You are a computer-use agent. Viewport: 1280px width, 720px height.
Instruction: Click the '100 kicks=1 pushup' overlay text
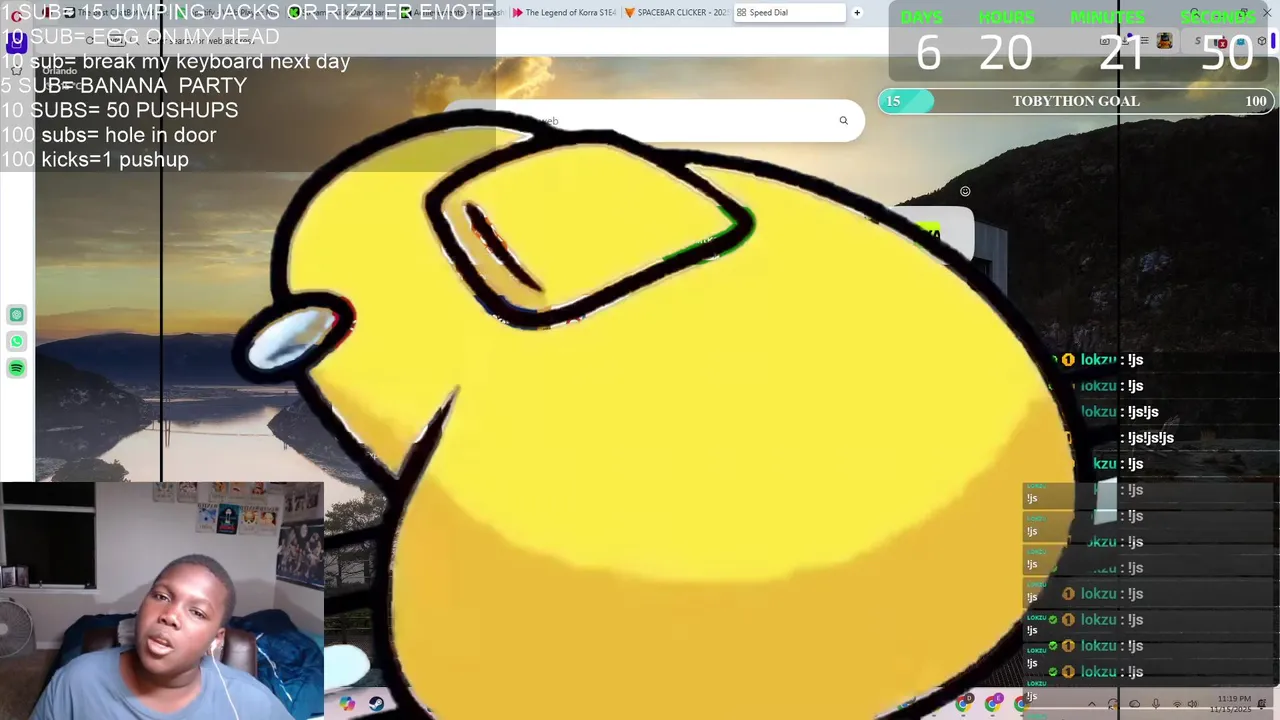click(94, 159)
